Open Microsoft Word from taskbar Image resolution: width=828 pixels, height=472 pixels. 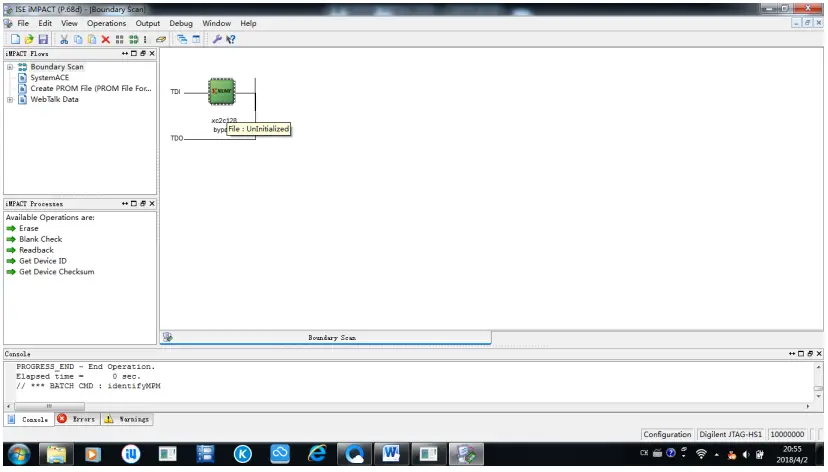391,454
